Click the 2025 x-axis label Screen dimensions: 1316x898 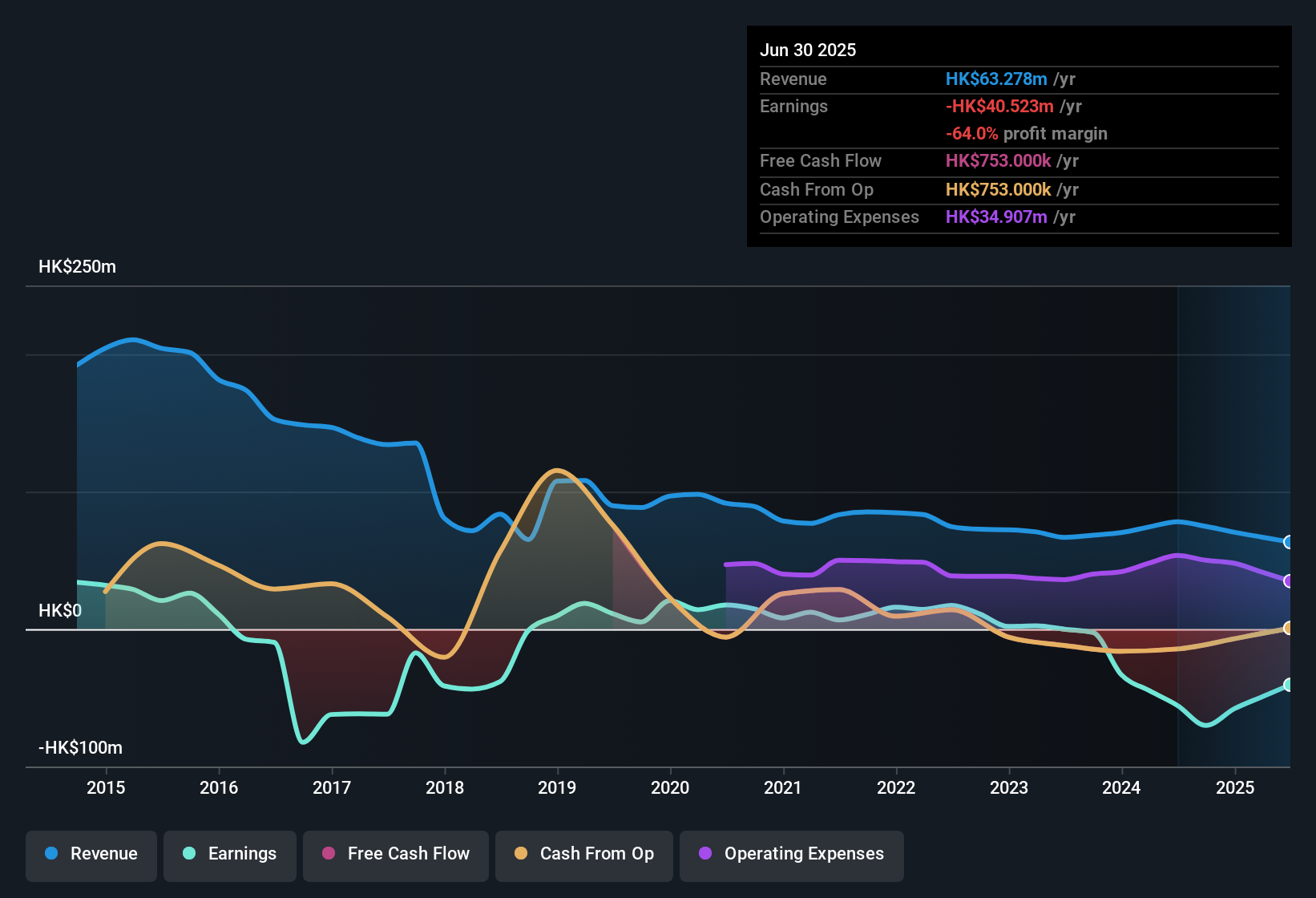(1234, 787)
